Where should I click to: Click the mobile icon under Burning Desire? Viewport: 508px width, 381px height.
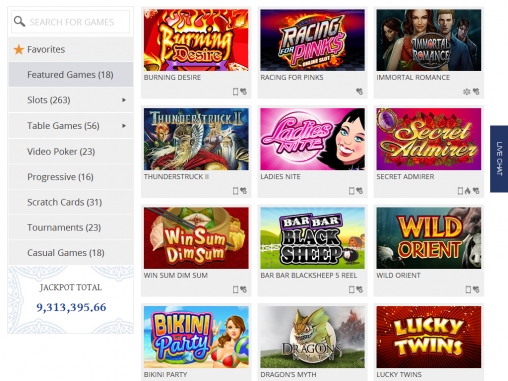pyautogui.click(x=235, y=91)
